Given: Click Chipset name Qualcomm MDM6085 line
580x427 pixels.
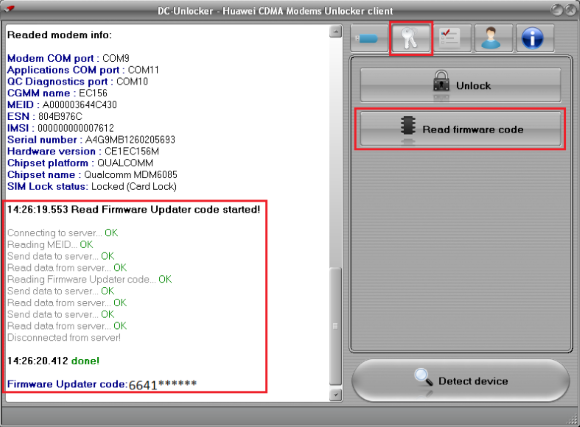Looking at the screenshot, I should (x=92, y=175).
